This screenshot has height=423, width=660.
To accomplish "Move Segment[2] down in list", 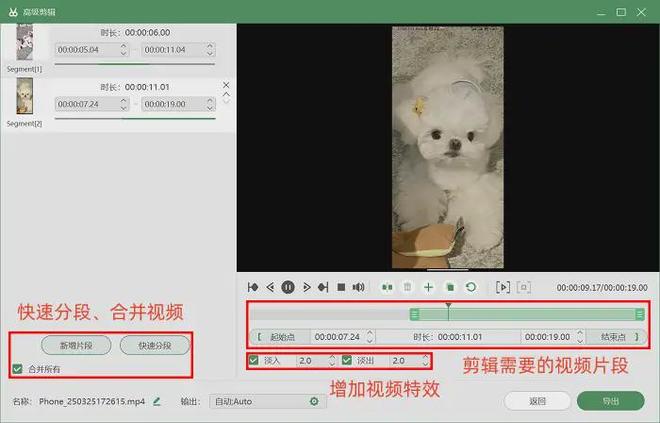I will click(x=226, y=102).
